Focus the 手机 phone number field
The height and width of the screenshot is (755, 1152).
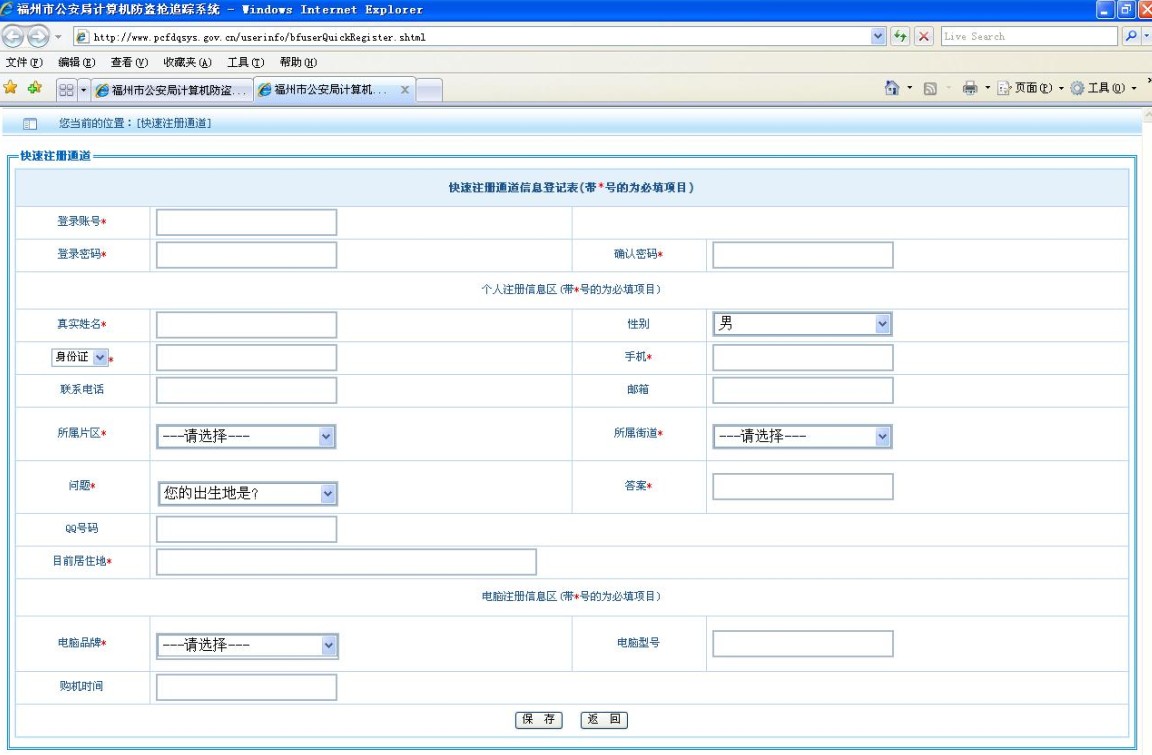click(802, 357)
